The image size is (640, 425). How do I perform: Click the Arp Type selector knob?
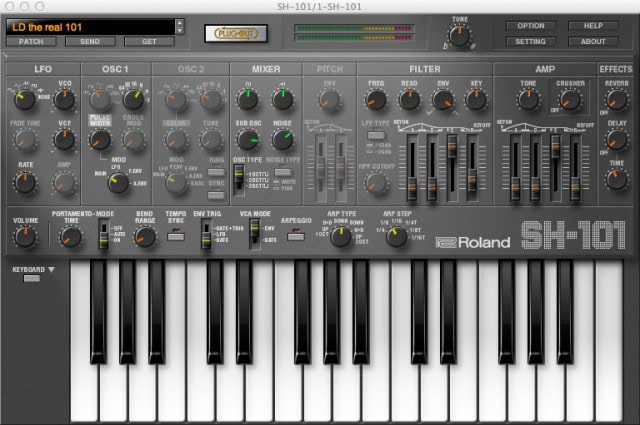pos(341,236)
